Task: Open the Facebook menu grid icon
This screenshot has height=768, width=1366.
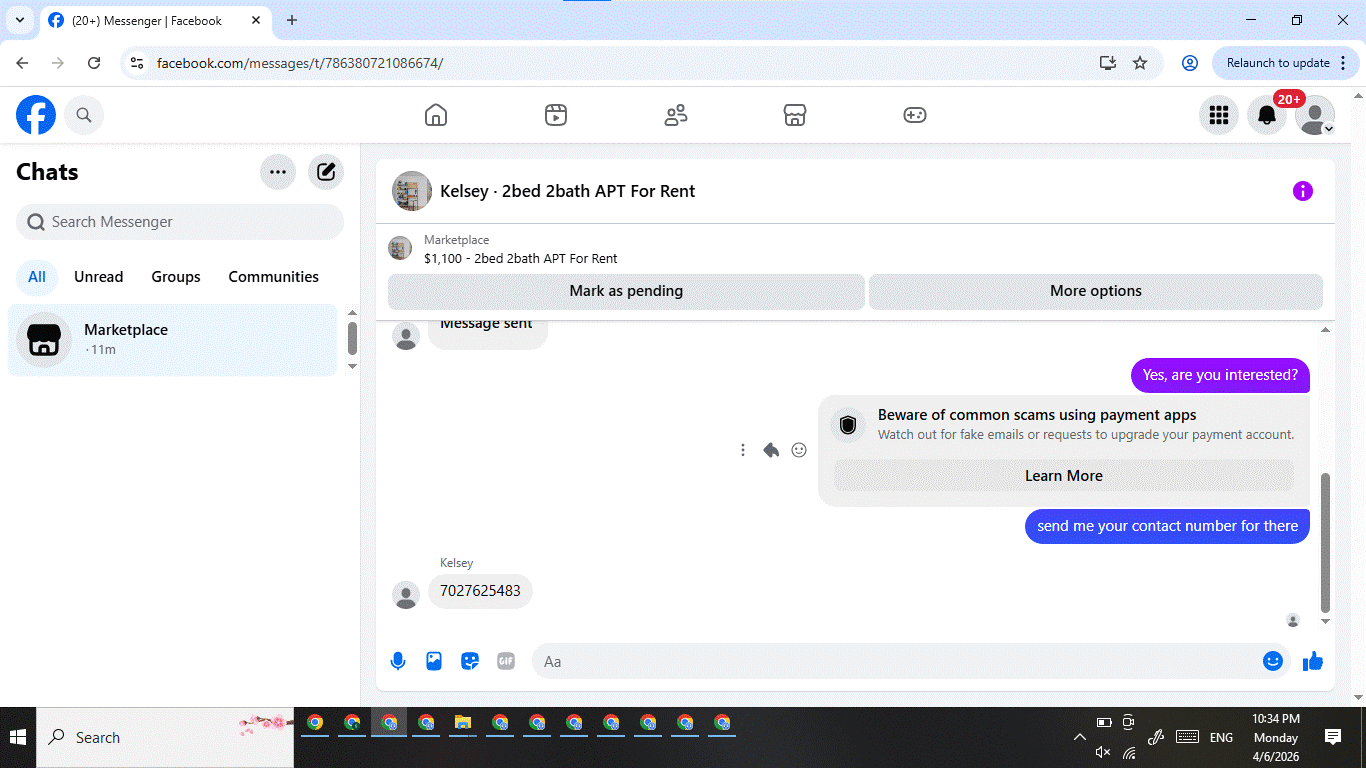Action: 1219,115
